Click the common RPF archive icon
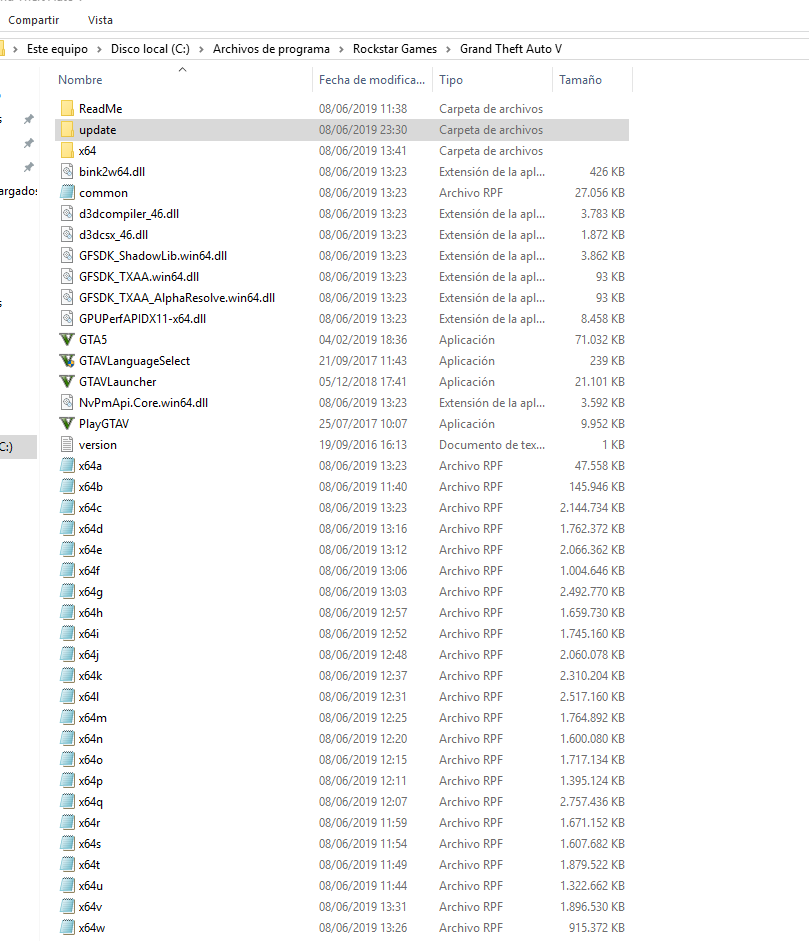 pyautogui.click(x=67, y=193)
